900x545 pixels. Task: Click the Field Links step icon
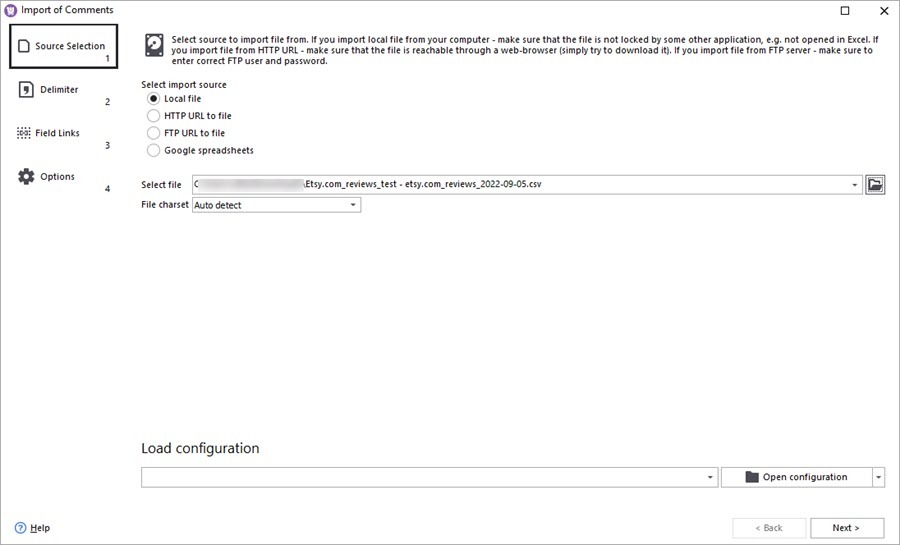(25, 133)
